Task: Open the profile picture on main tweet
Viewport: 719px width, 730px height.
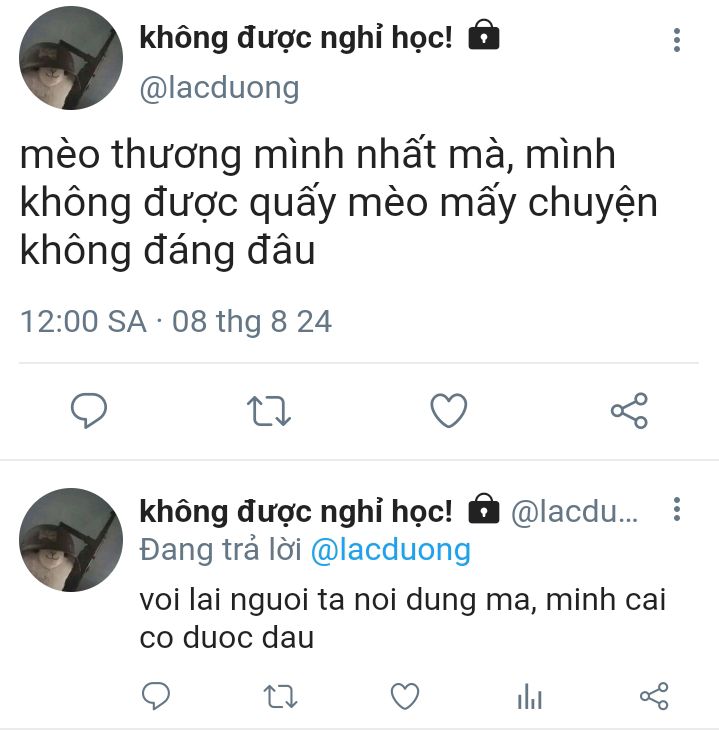Action: point(71,58)
